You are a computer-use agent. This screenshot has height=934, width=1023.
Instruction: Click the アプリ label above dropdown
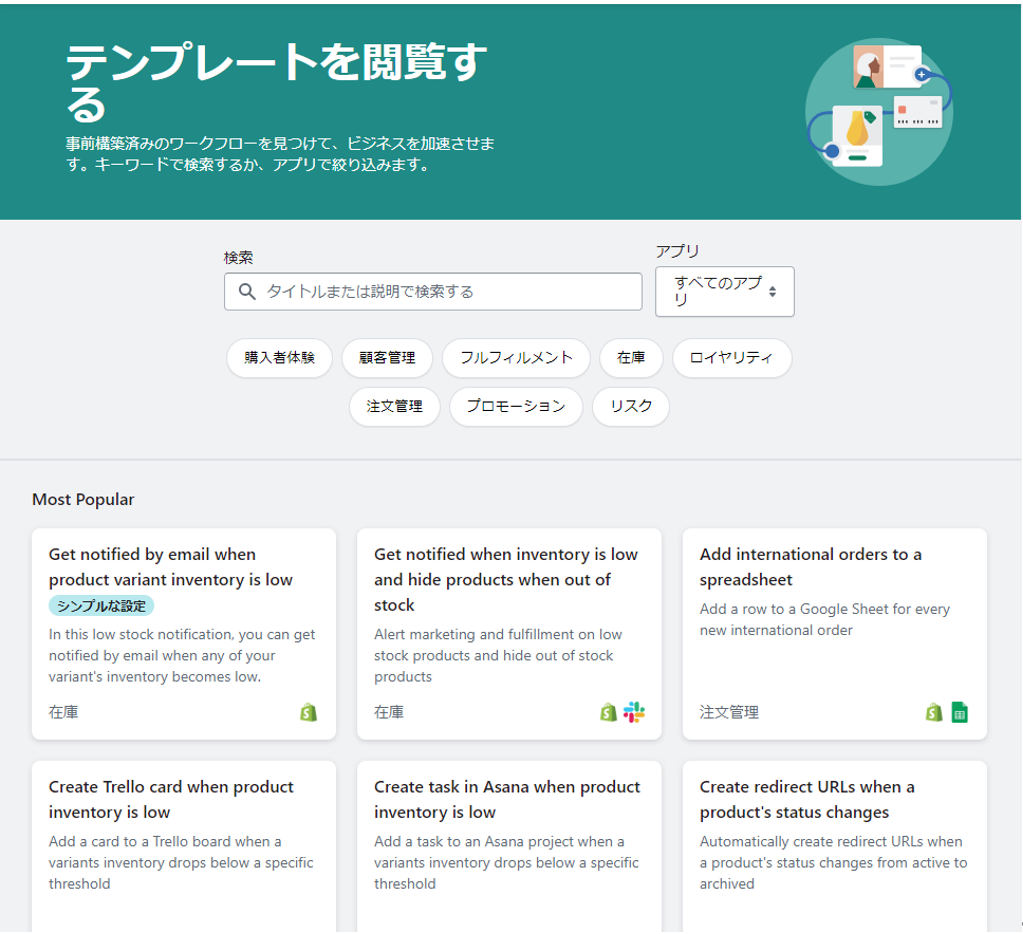tap(677, 251)
